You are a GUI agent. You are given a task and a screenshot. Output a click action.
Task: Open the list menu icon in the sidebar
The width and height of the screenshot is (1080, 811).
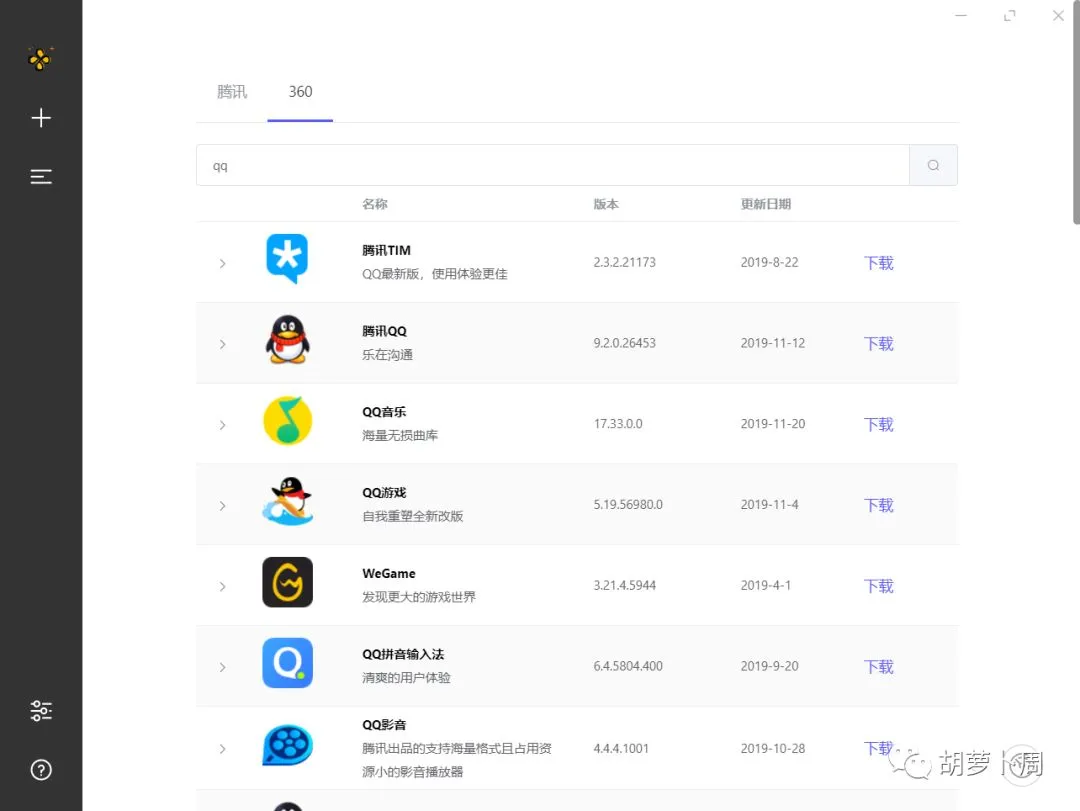coord(41,177)
